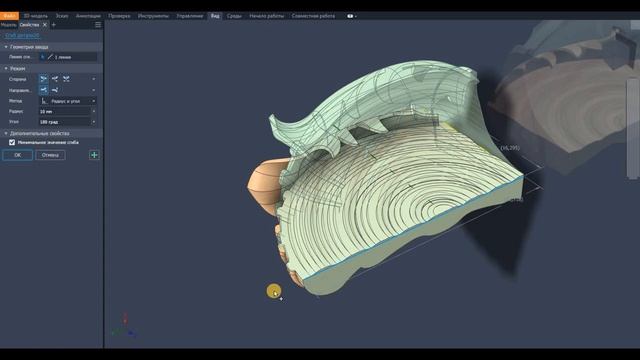Open the Метод 'Радиус и угол' dropdown
This screenshot has width=640, height=360.
coord(68,101)
